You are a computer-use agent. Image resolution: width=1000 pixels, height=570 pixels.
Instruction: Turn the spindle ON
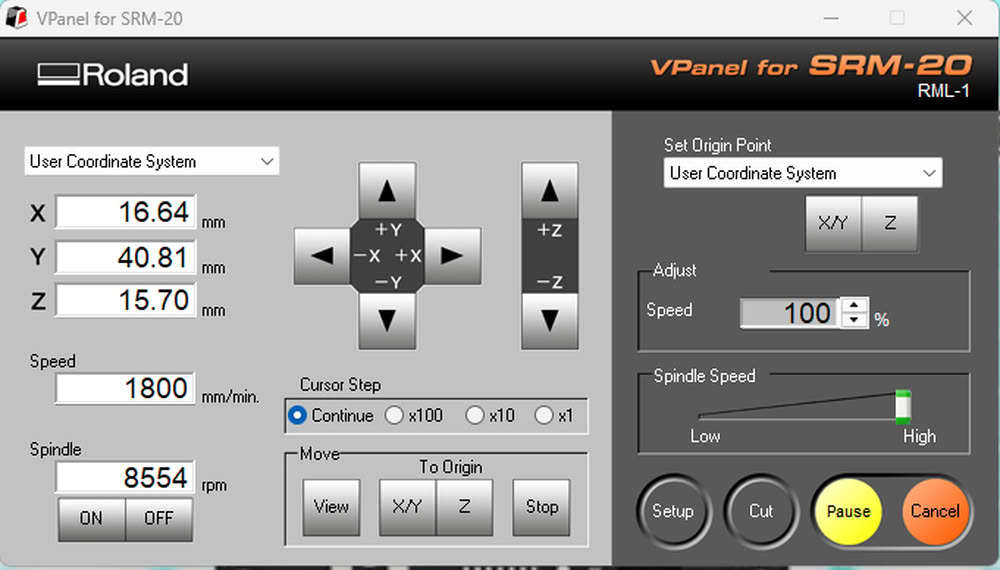pyautogui.click(x=91, y=518)
